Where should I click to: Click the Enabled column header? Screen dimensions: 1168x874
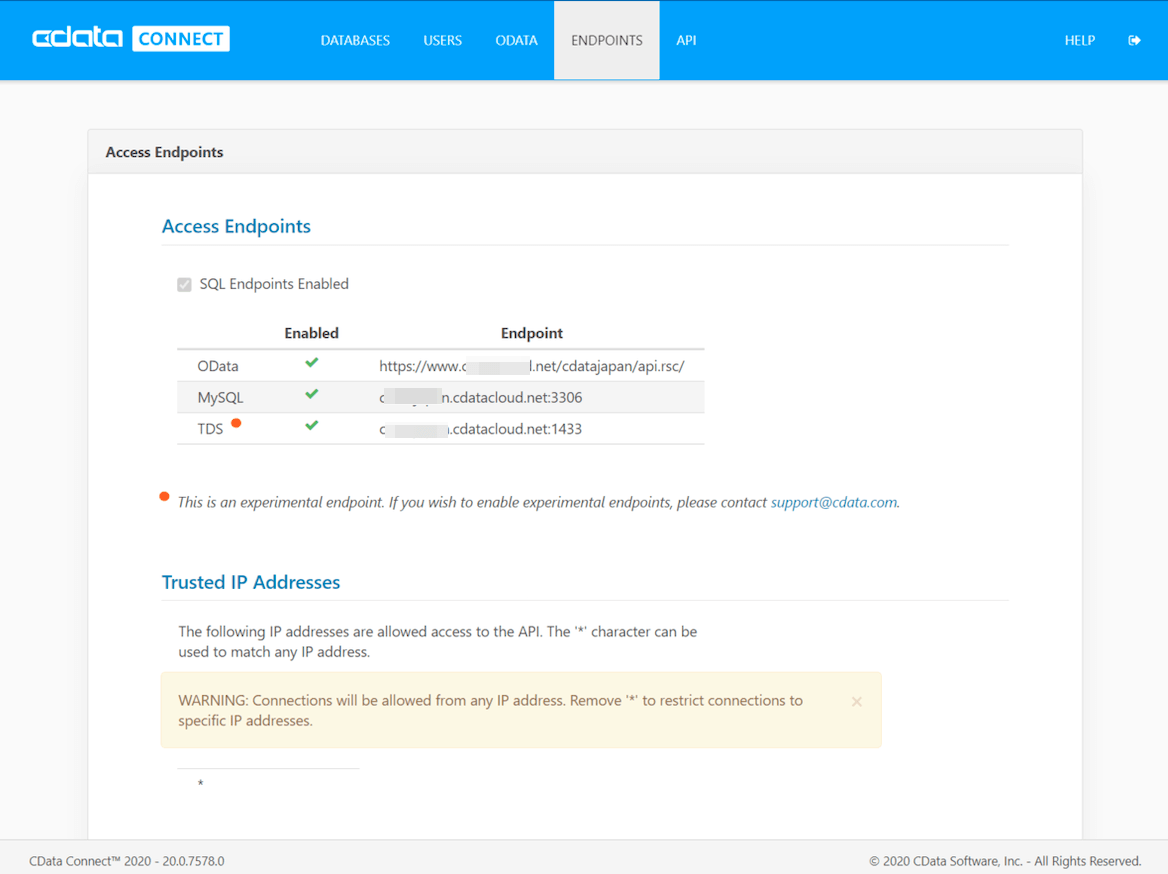click(311, 333)
